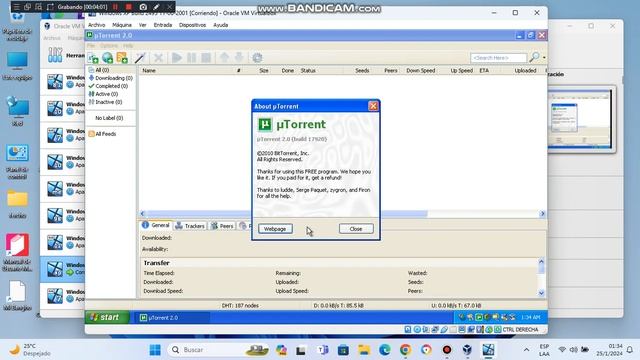Click the horizontal scrollbar left arrow
Screen dimensions: 640x360
click(142, 213)
